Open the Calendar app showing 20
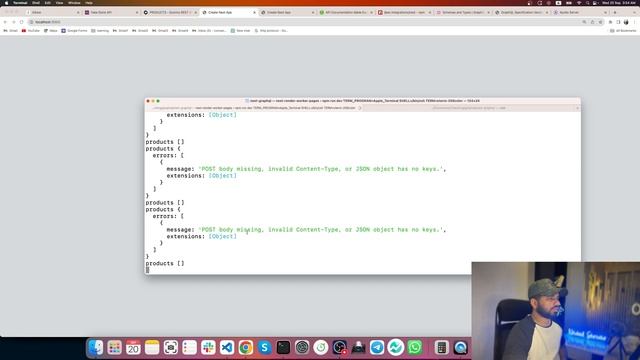The width and height of the screenshot is (640, 360). pos(133,347)
